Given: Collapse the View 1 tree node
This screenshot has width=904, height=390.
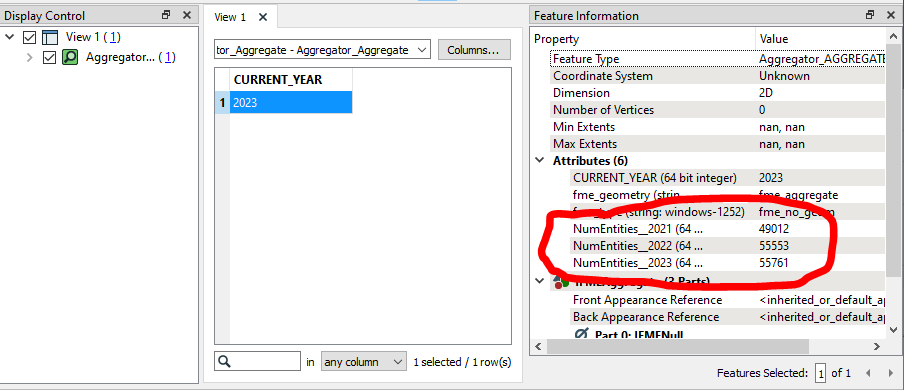Looking at the screenshot, I should click(9, 37).
